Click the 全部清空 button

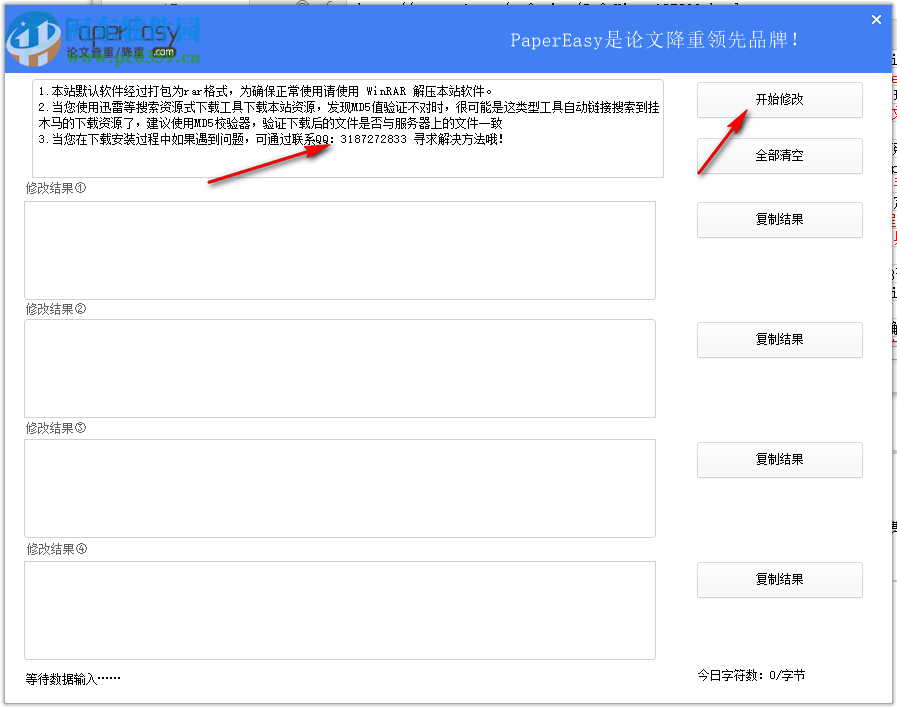click(779, 156)
